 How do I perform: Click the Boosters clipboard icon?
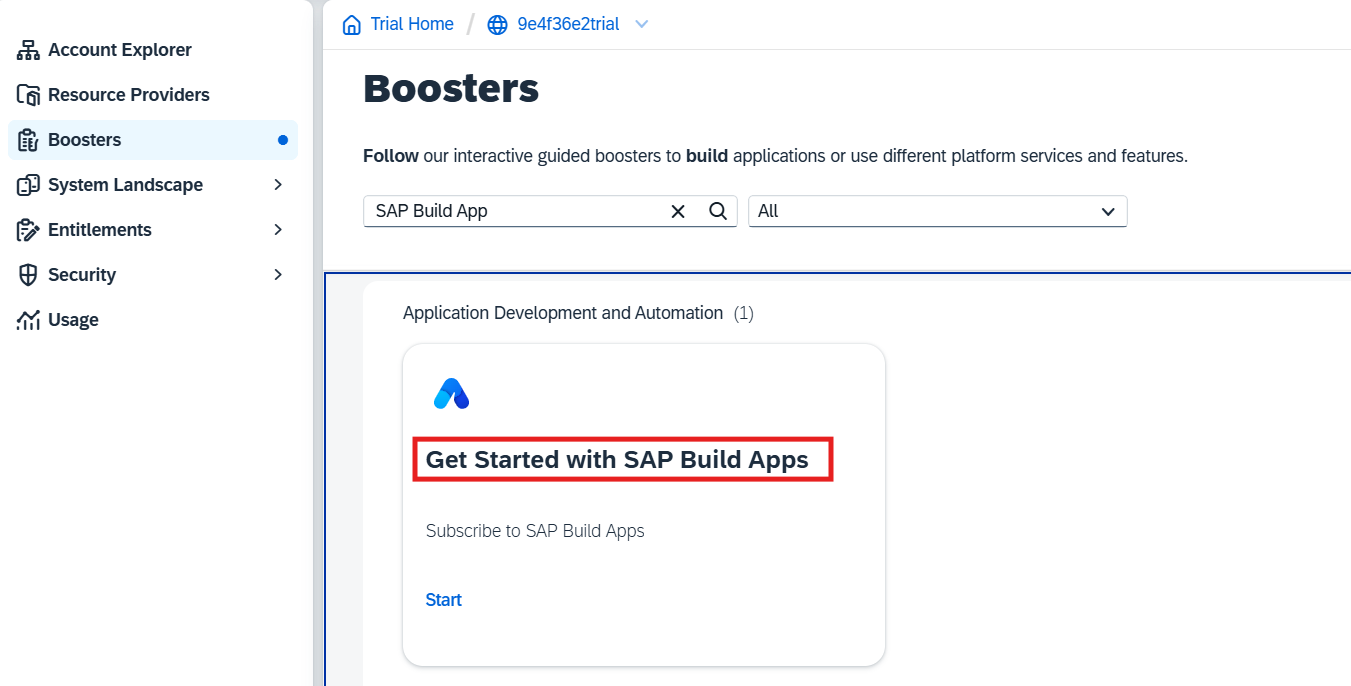point(28,140)
